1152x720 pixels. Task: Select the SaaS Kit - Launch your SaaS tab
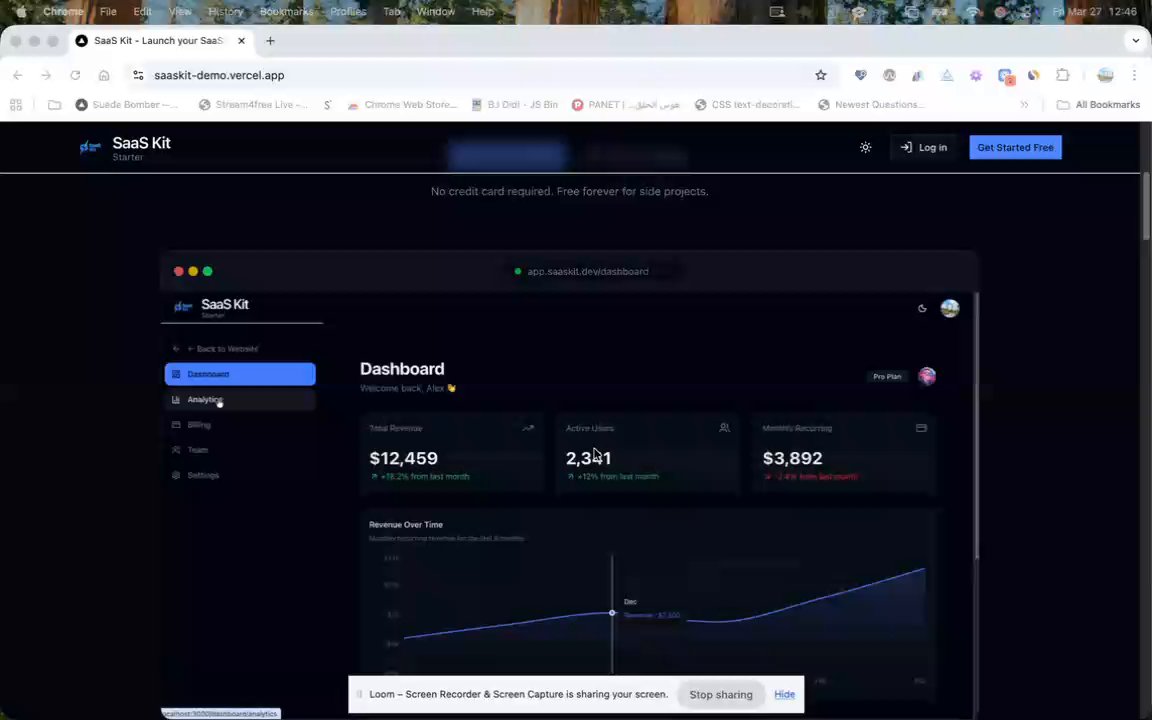[x=160, y=41]
